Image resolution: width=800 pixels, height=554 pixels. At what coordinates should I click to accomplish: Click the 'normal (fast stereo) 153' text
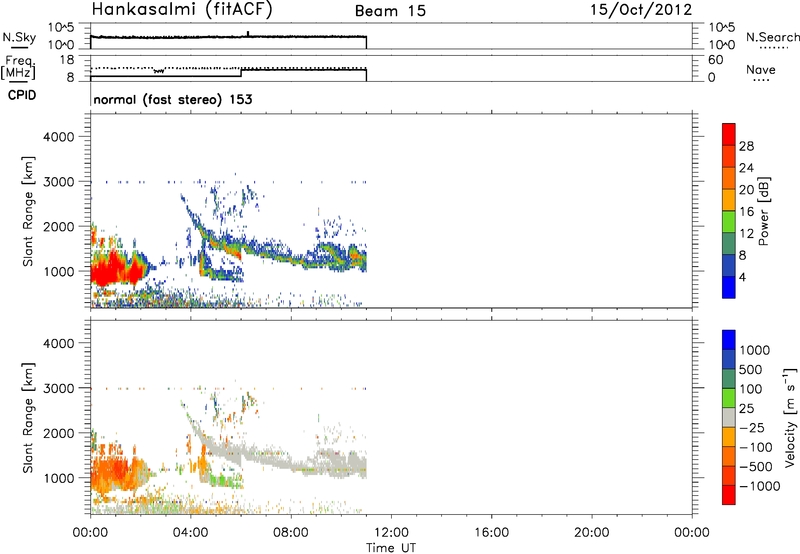(173, 99)
